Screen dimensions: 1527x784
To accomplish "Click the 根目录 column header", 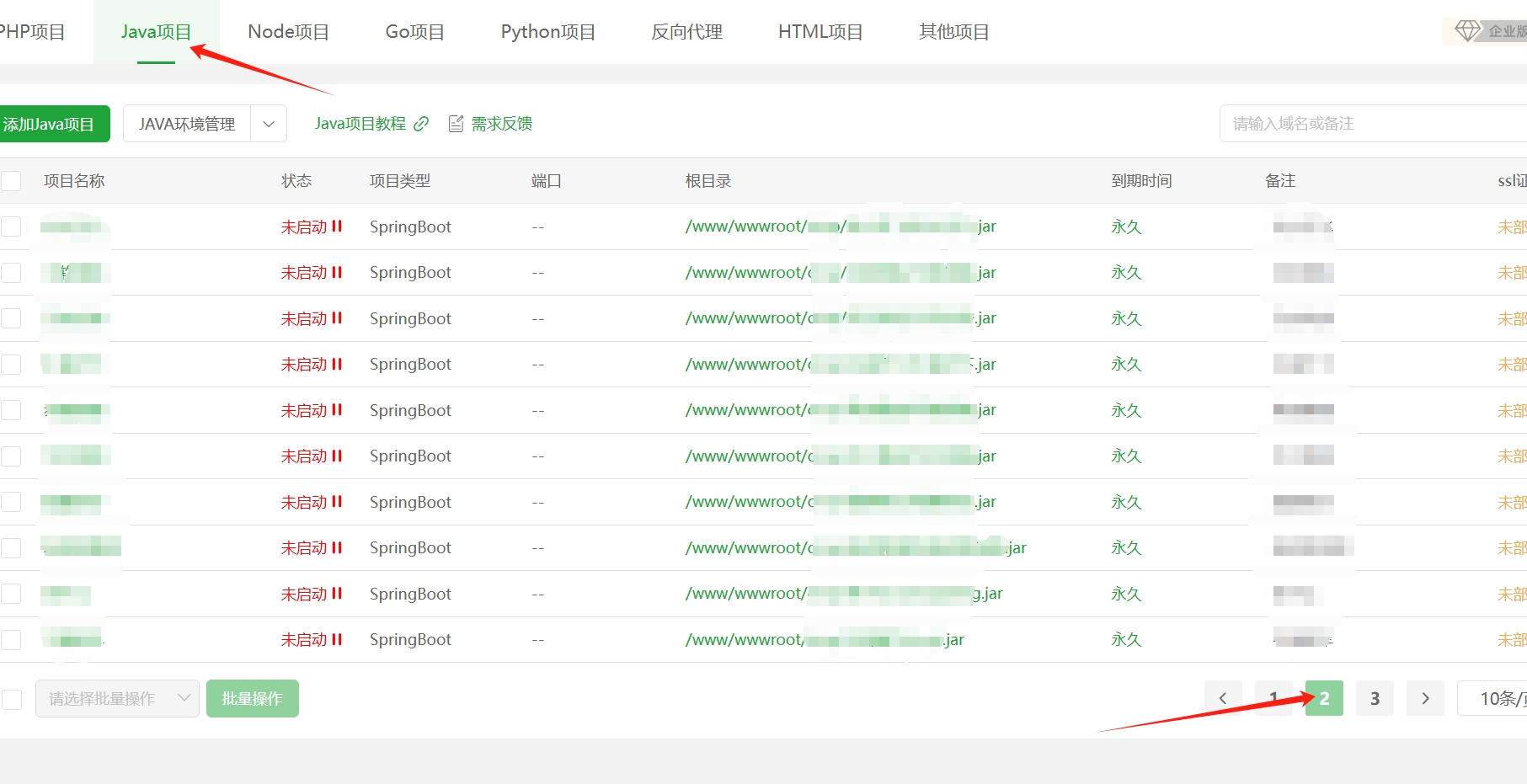I will (x=708, y=181).
